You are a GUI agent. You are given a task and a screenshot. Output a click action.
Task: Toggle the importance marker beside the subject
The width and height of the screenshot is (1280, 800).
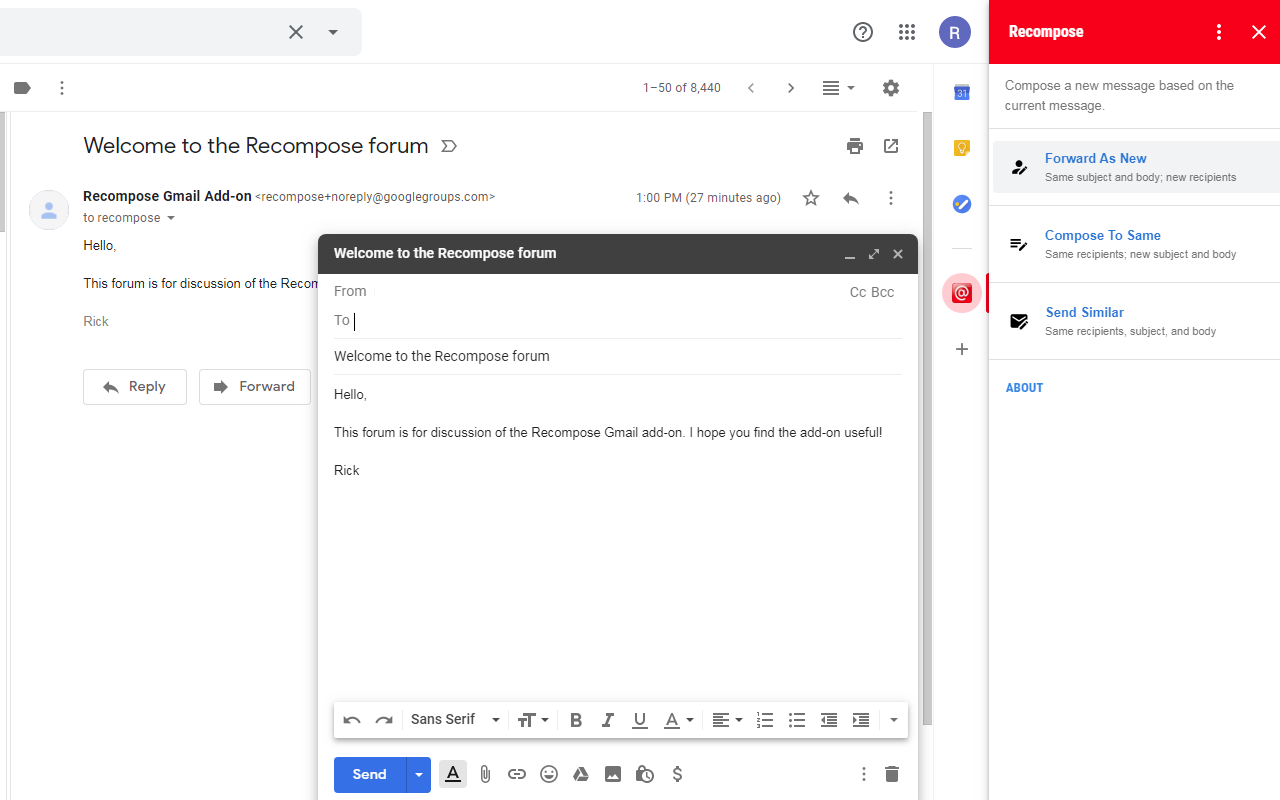click(449, 146)
